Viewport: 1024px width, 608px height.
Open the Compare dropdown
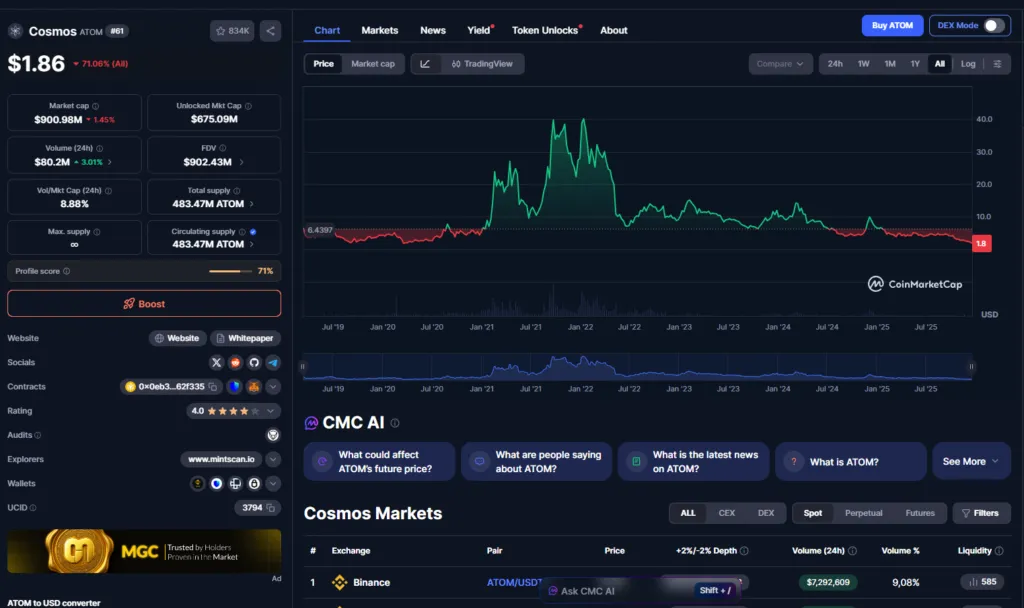[780, 64]
